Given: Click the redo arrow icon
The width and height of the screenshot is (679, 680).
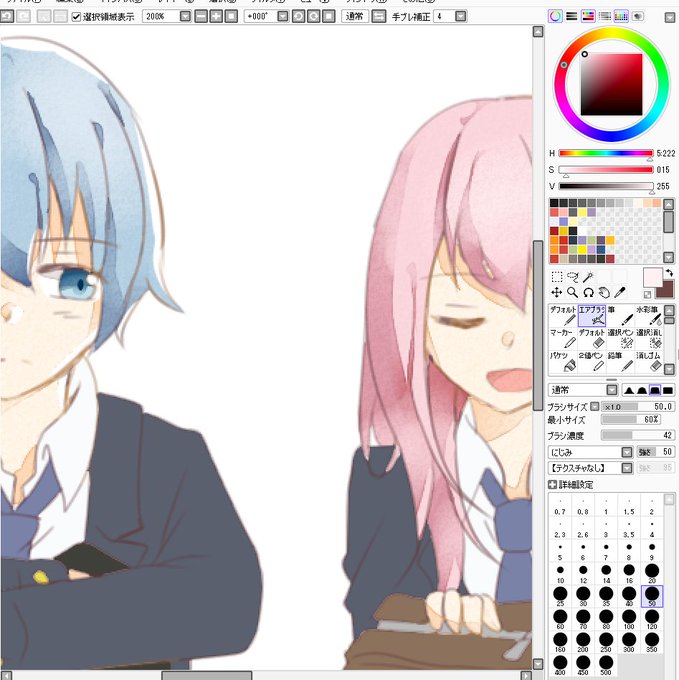Looking at the screenshot, I should click(23, 16).
